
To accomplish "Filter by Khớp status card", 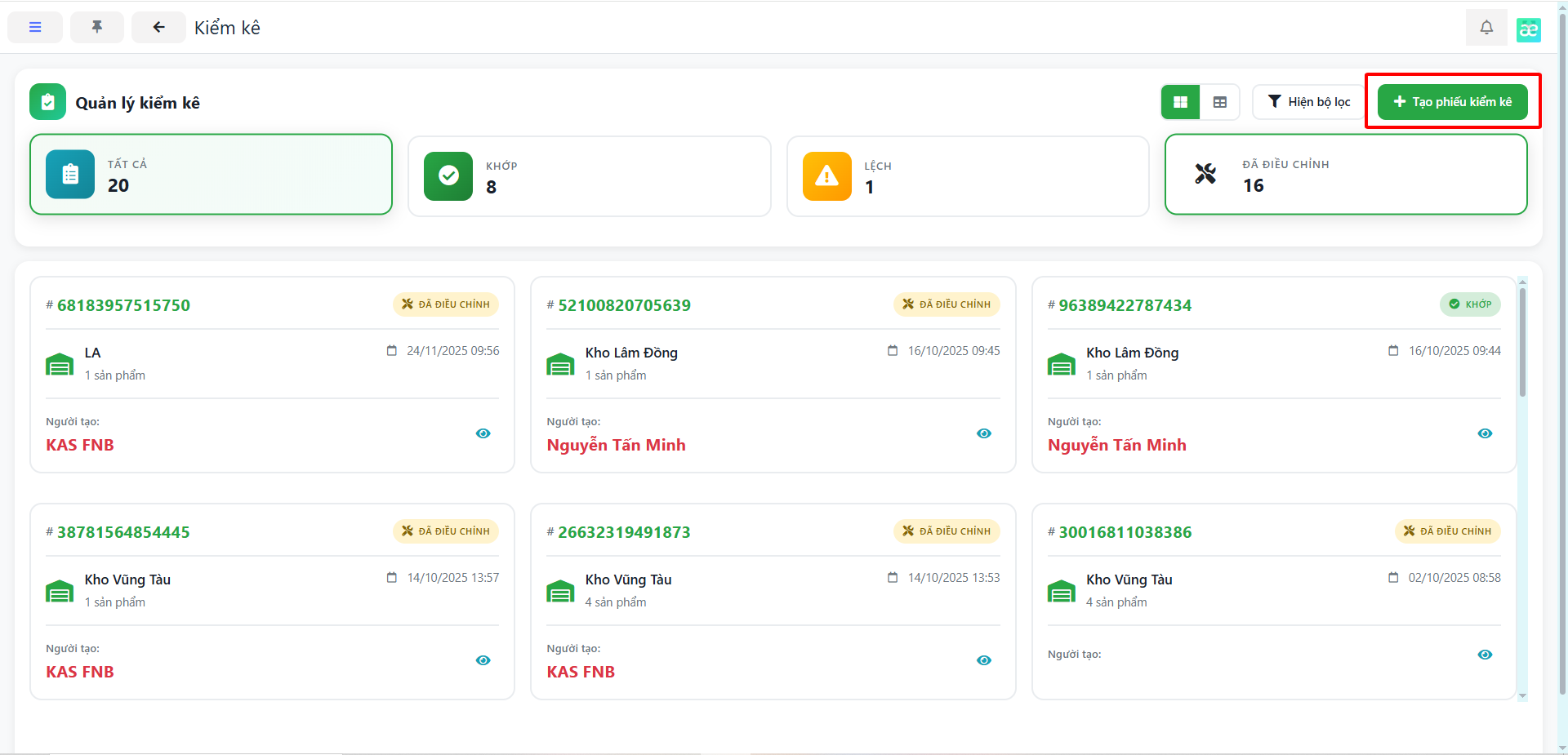I will click(589, 176).
